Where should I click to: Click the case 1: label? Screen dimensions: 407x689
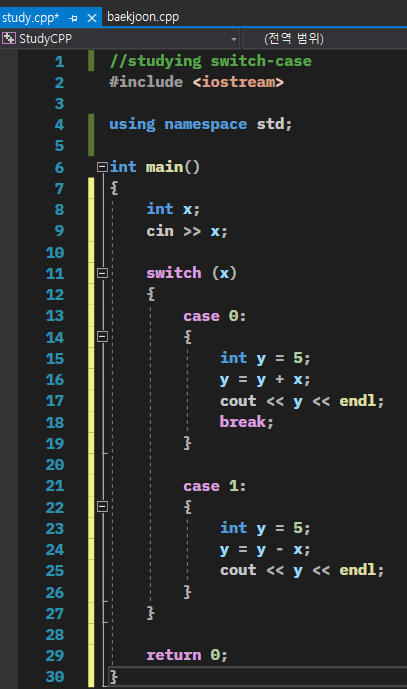pyautogui.click(x=214, y=486)
